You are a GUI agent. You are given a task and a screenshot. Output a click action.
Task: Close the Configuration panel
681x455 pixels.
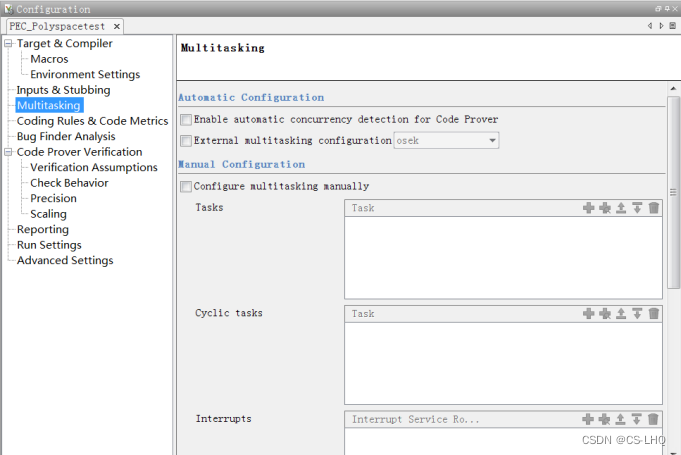(675, 9)
